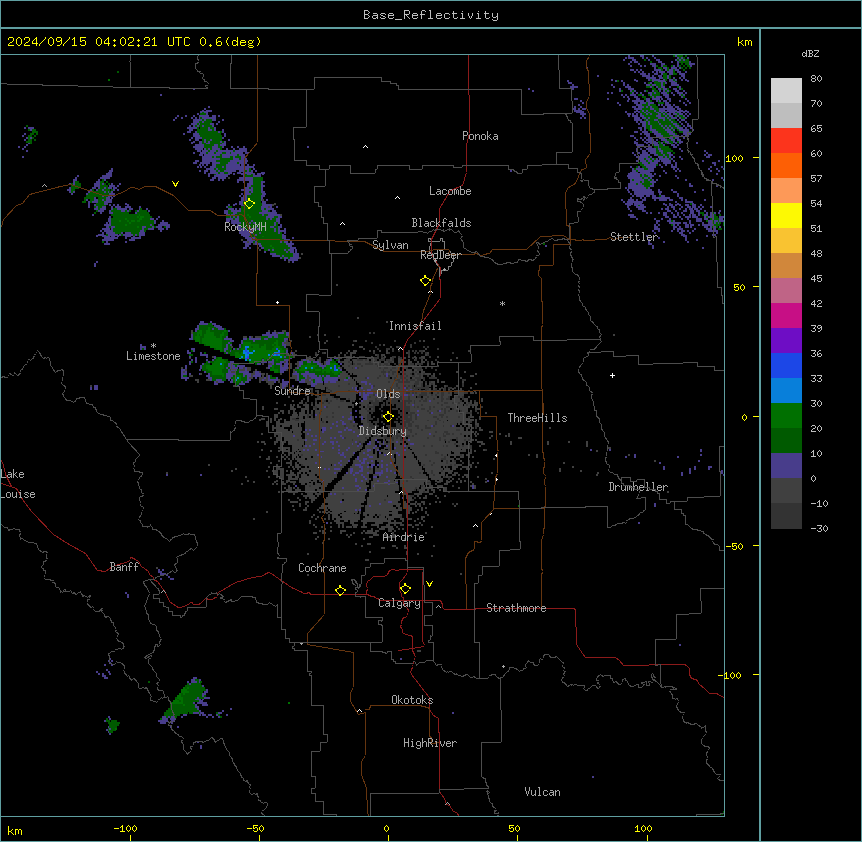Screen dimensions: 862x842
Task: Click the 2024/09/15 04:02:21 UTC timestamp
Action: pos(99,42)
